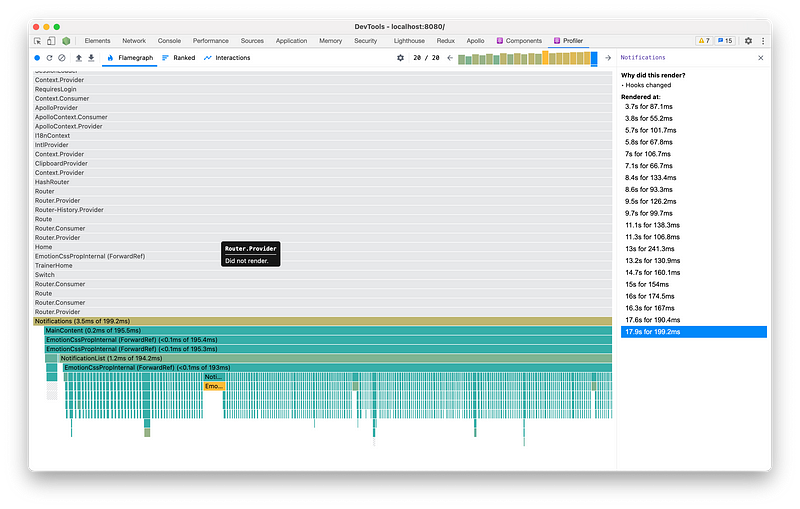Screen dimensions: 800x509
Task: Switch to the Interactions view
Action: (227, 58)
